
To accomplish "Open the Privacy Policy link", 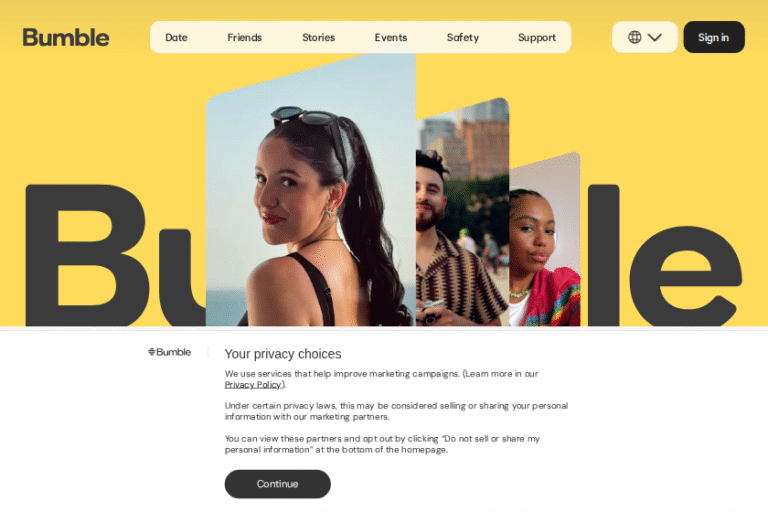I will click(x=253, y=385).
